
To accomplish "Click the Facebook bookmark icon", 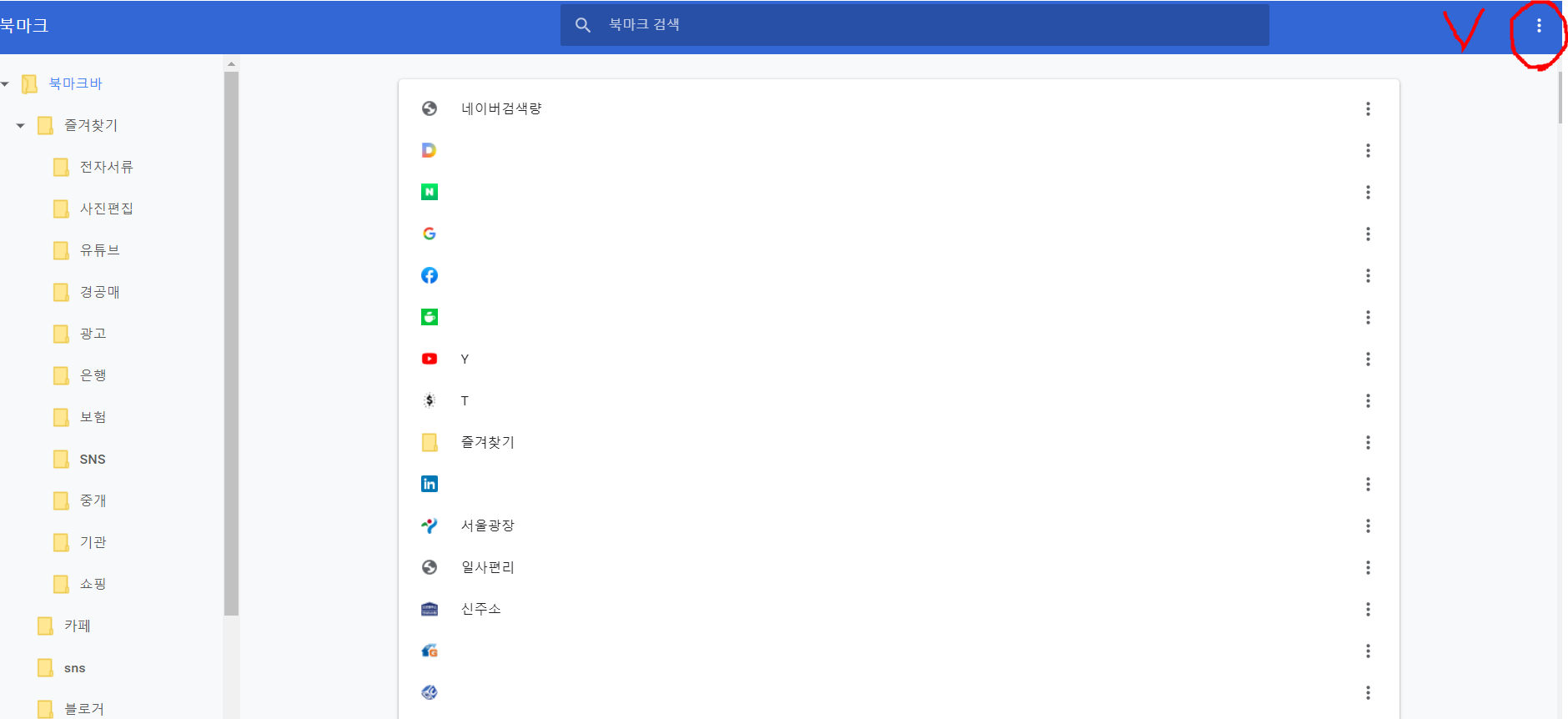I will click(430, 275).
